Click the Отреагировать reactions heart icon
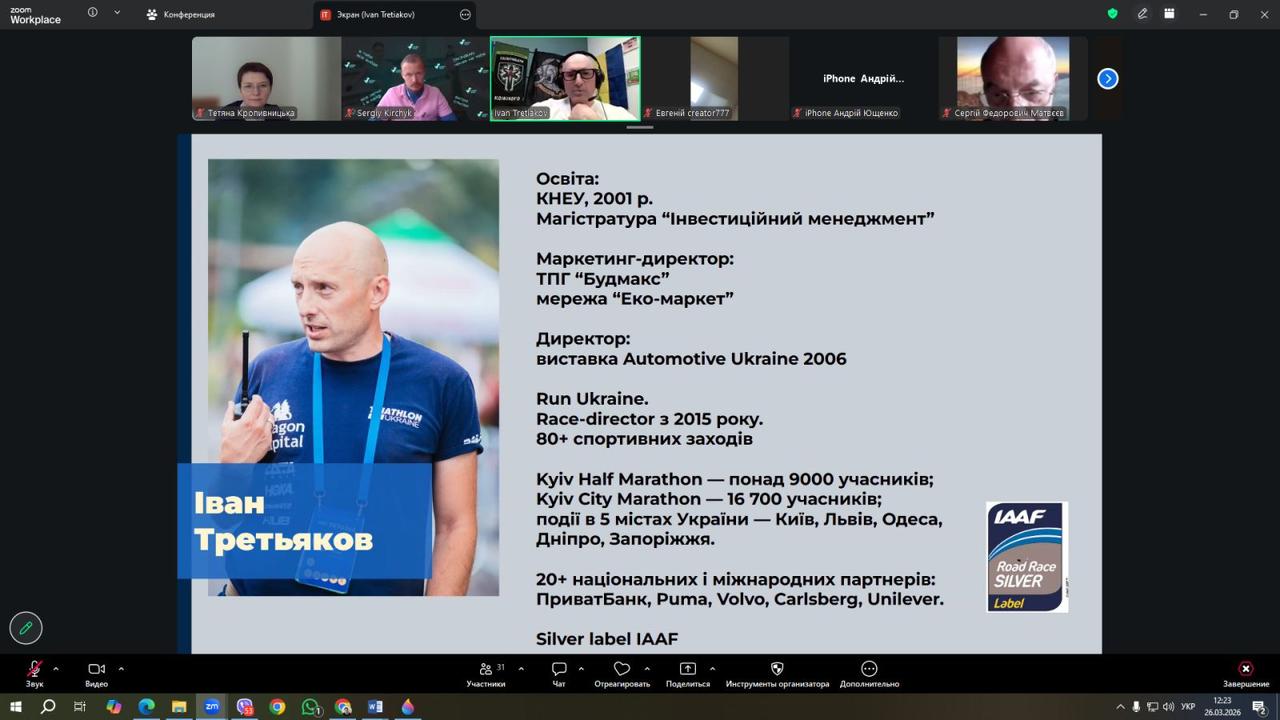The width and height of the screenshot is (1280, 720). click(x=622, y=670)
